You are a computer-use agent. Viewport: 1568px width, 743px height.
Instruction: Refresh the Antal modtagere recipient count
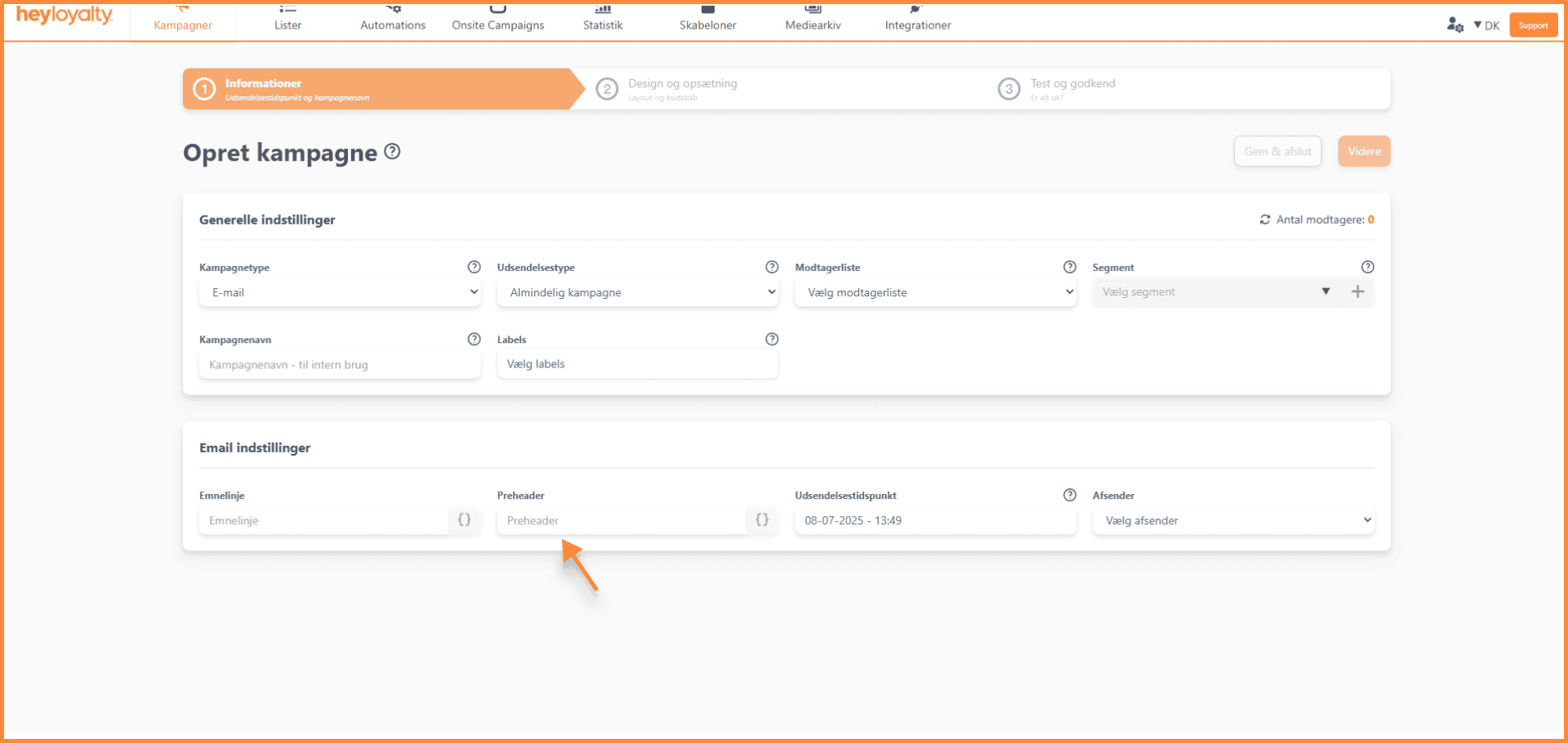coord(1264,220)
